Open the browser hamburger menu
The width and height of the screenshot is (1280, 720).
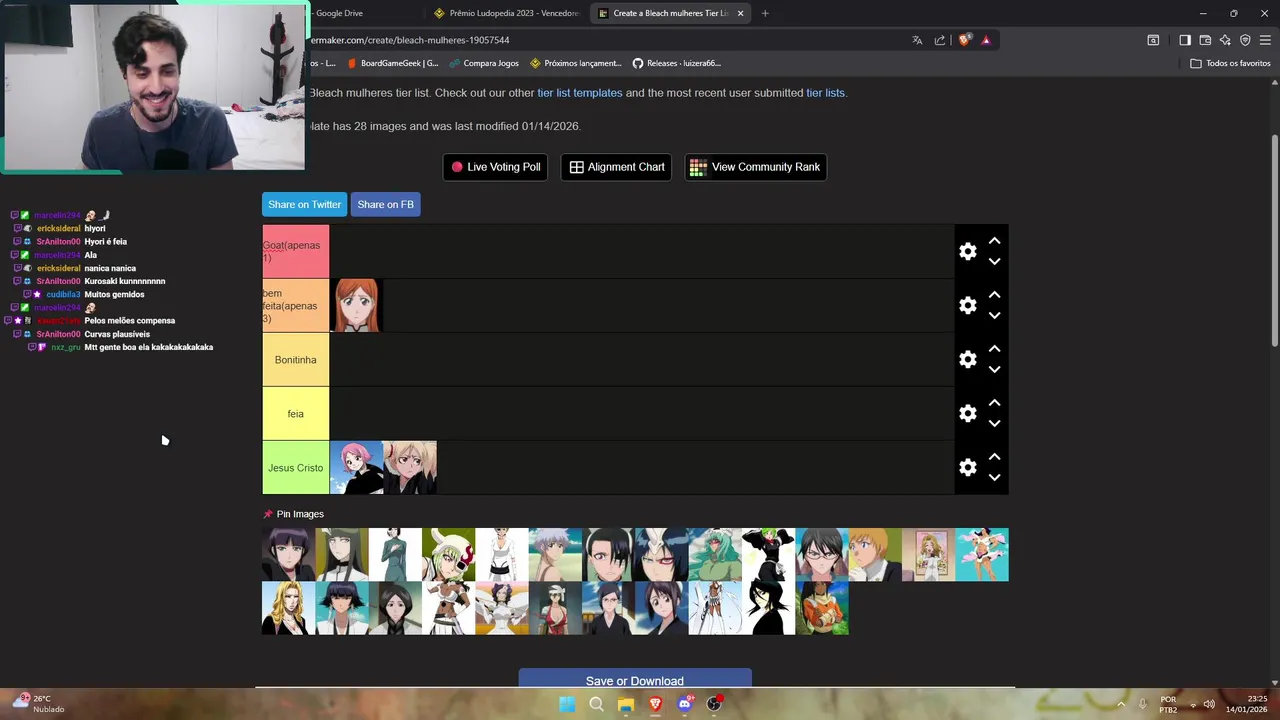click(1265, 40)
